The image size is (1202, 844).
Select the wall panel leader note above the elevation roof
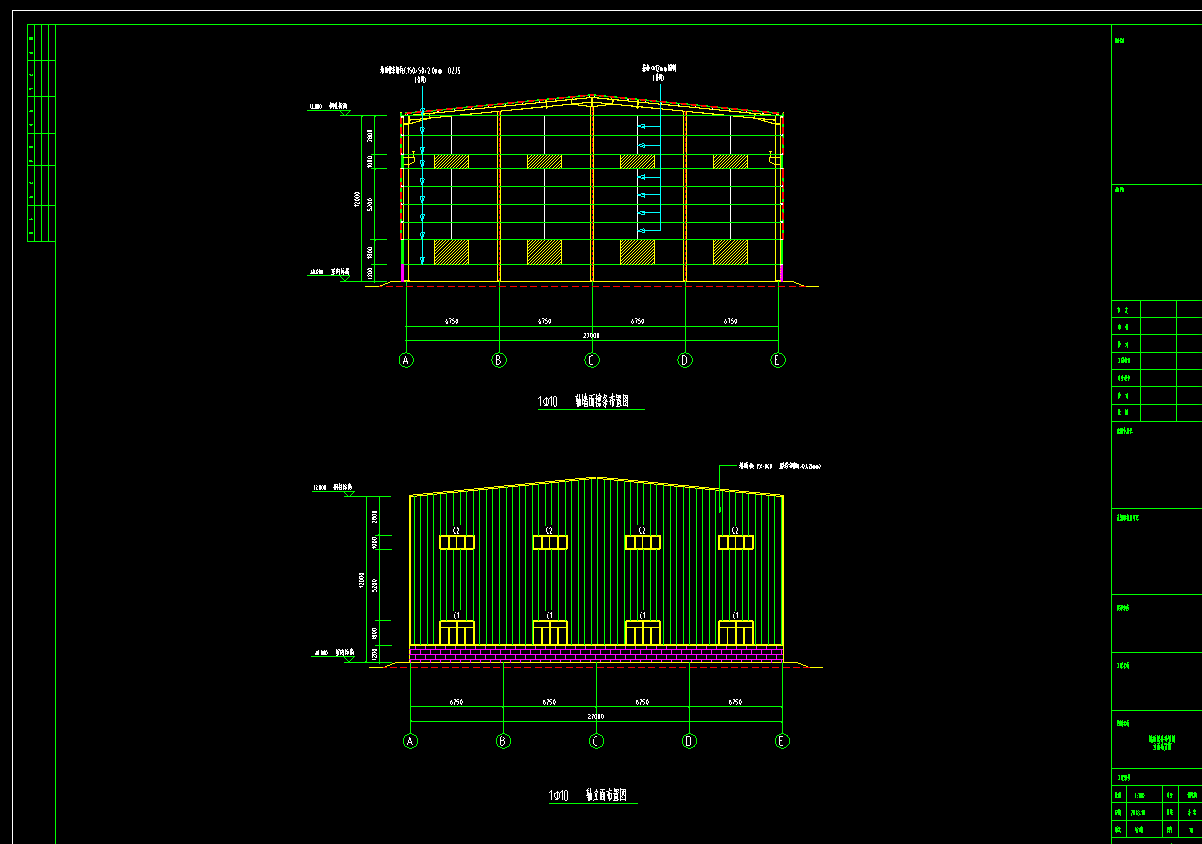point(780,466)
